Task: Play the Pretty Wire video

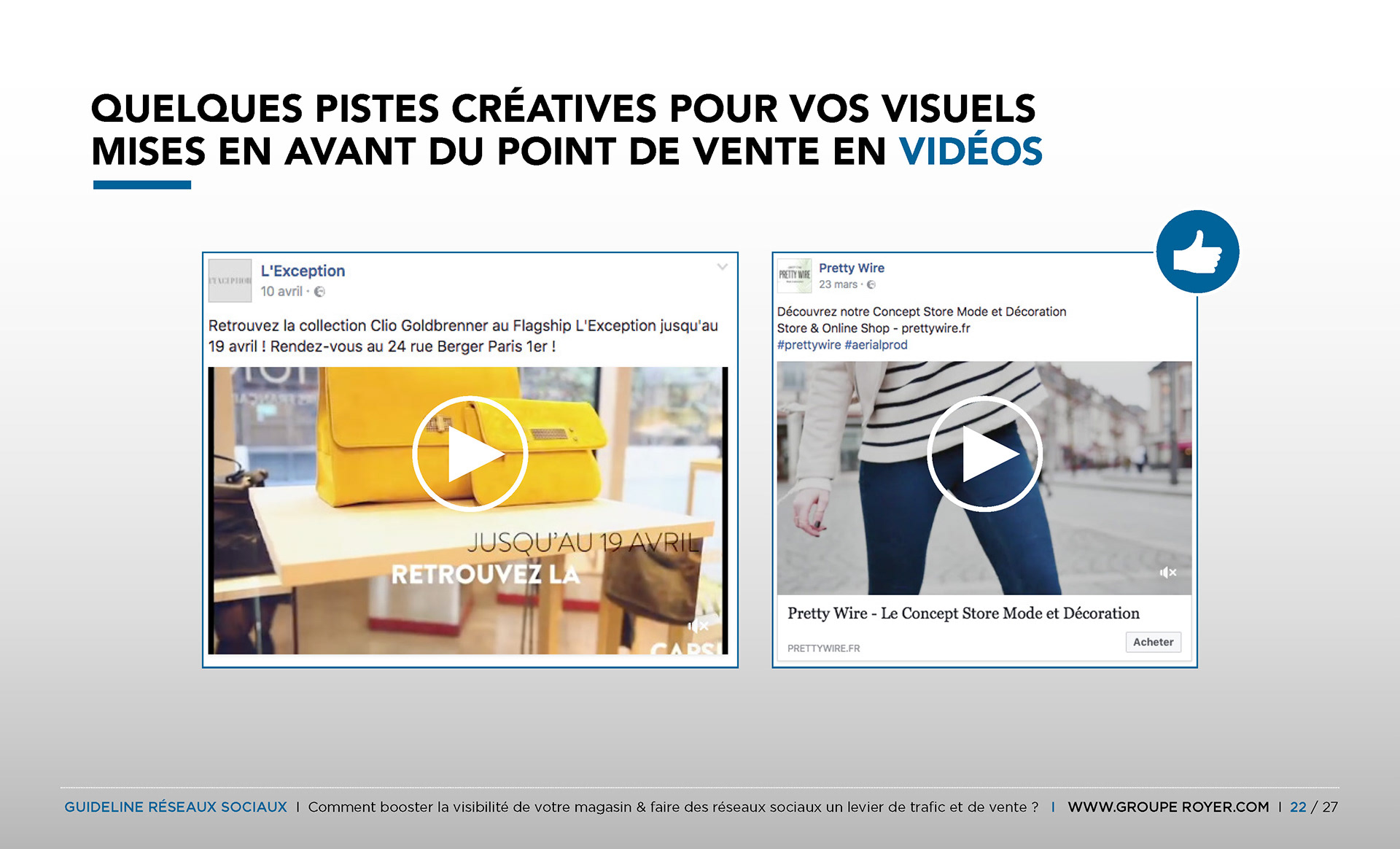Action: [x=984, y=454]
